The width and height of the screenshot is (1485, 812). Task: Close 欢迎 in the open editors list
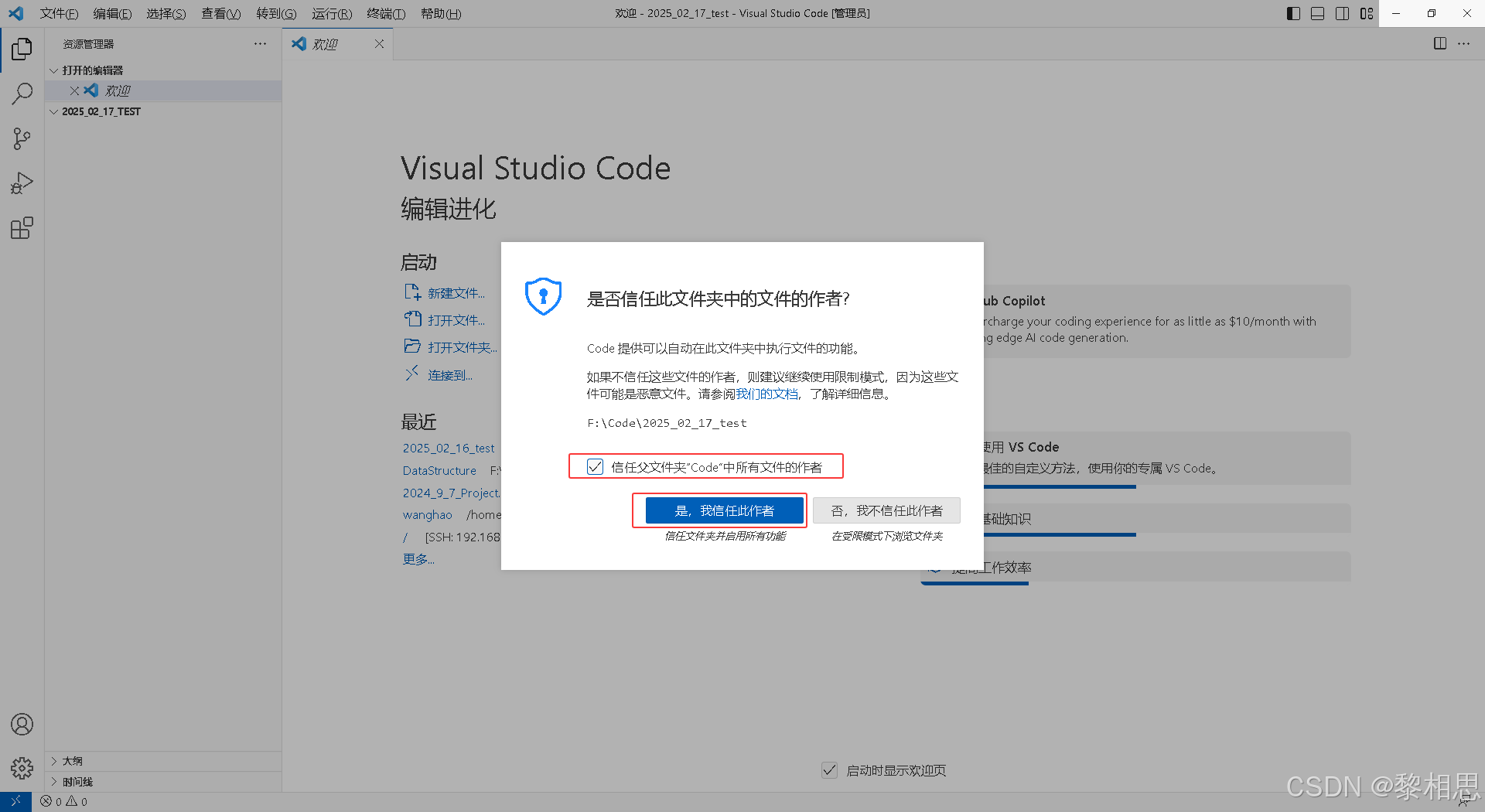click(74, 90)
